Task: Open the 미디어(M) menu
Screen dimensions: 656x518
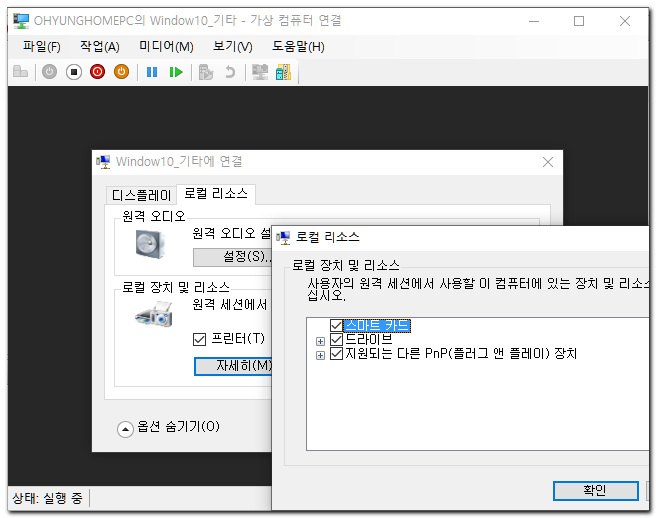Action: [166, 46]
